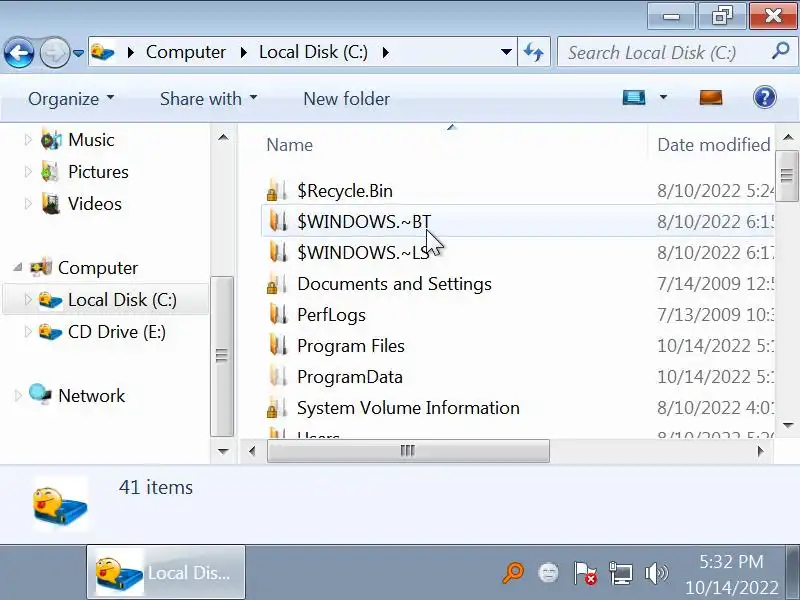This screenshot has height=600, width=800.
Task: Click the horizontal scrollbar right arrow
Action: (x=761, y=451)
